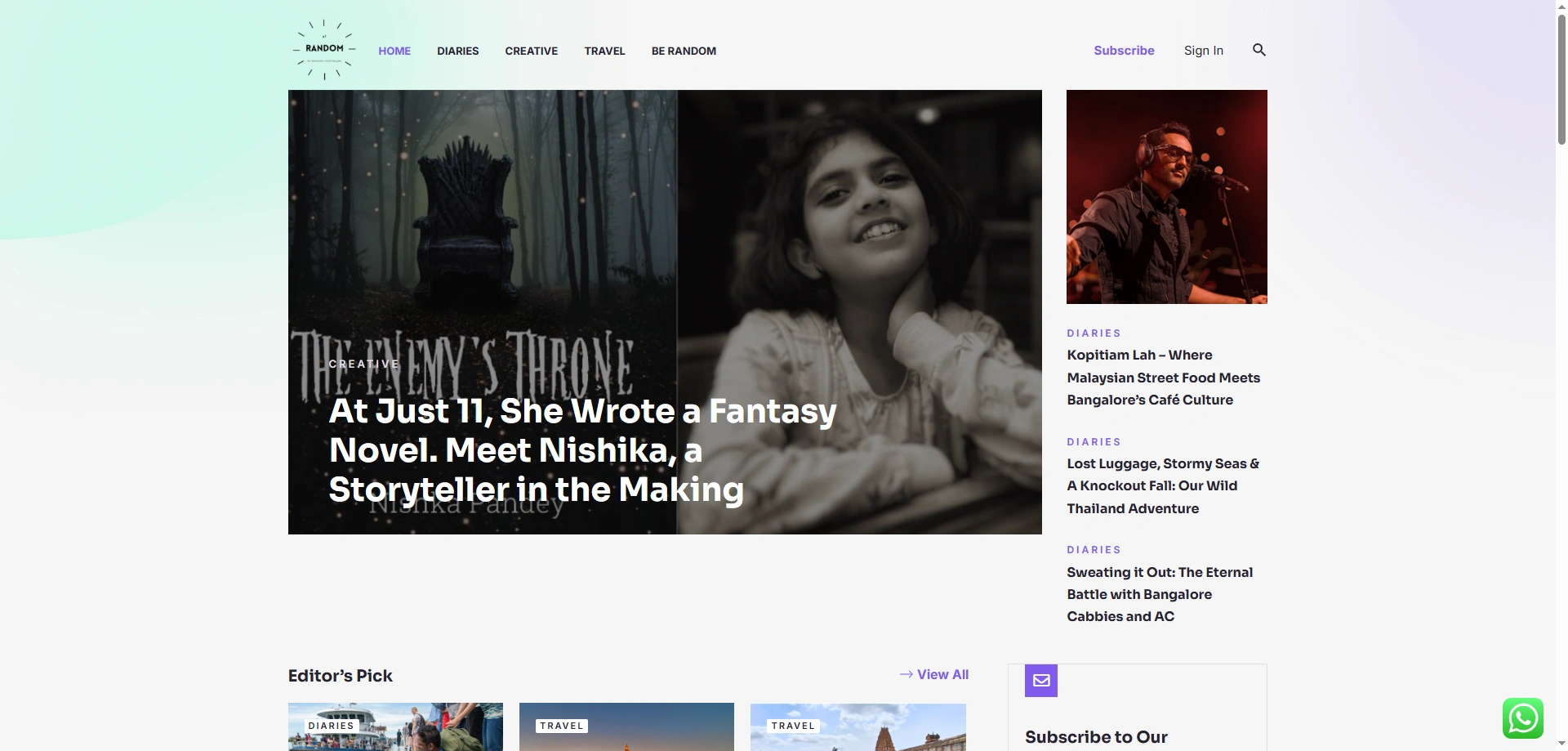
Task: Click the Subscribe link in header
Action: click(x=1124, y=51)
